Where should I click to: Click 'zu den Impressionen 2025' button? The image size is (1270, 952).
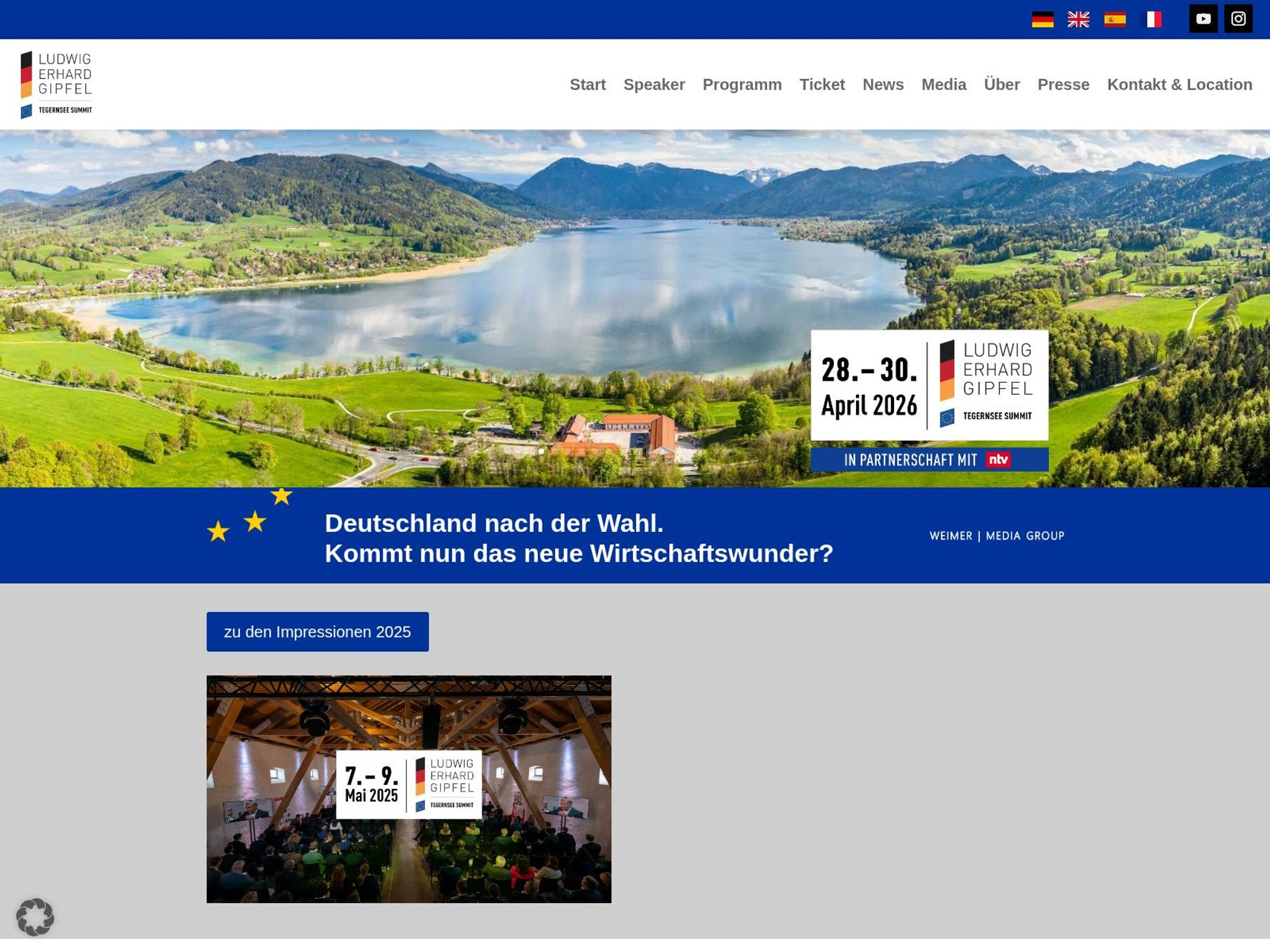click(317, 631)
